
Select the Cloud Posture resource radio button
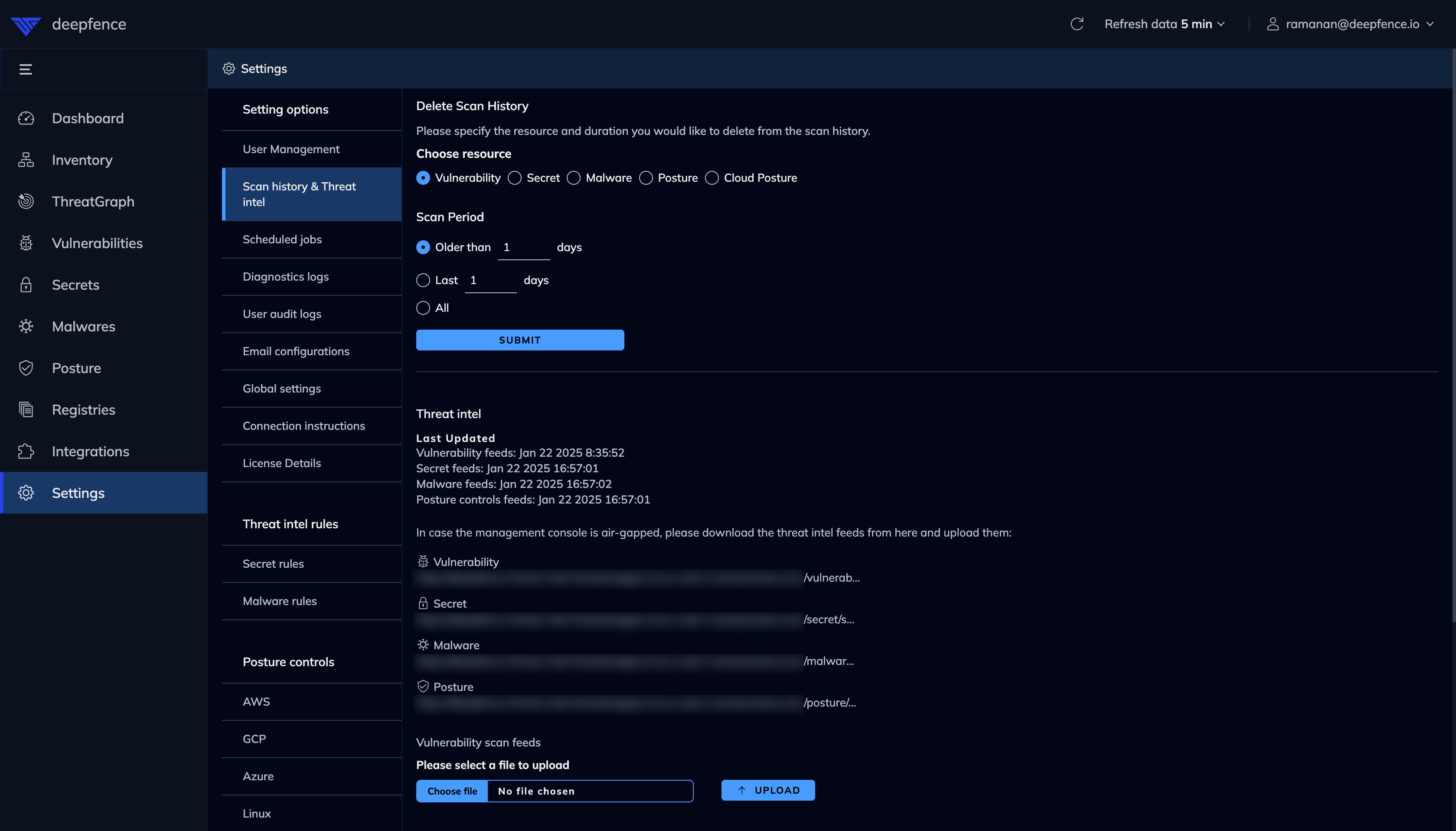tap(712, 178)
